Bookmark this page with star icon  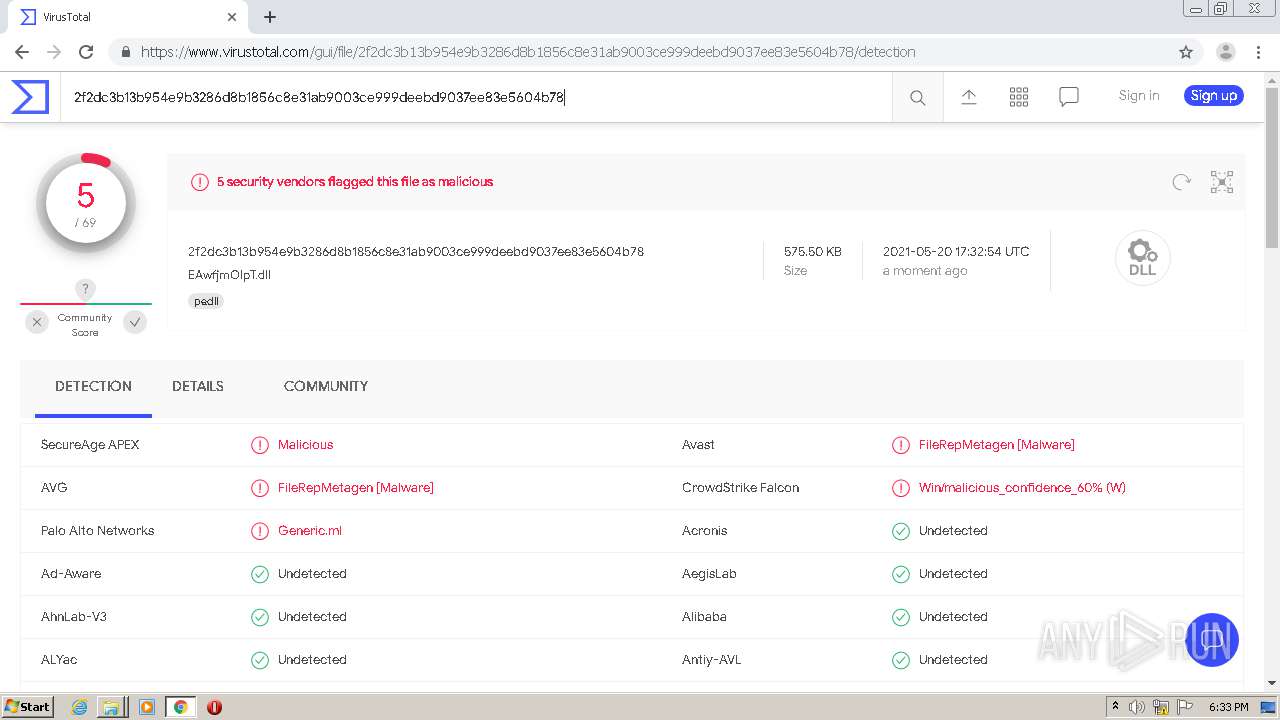click(1186, 52)
